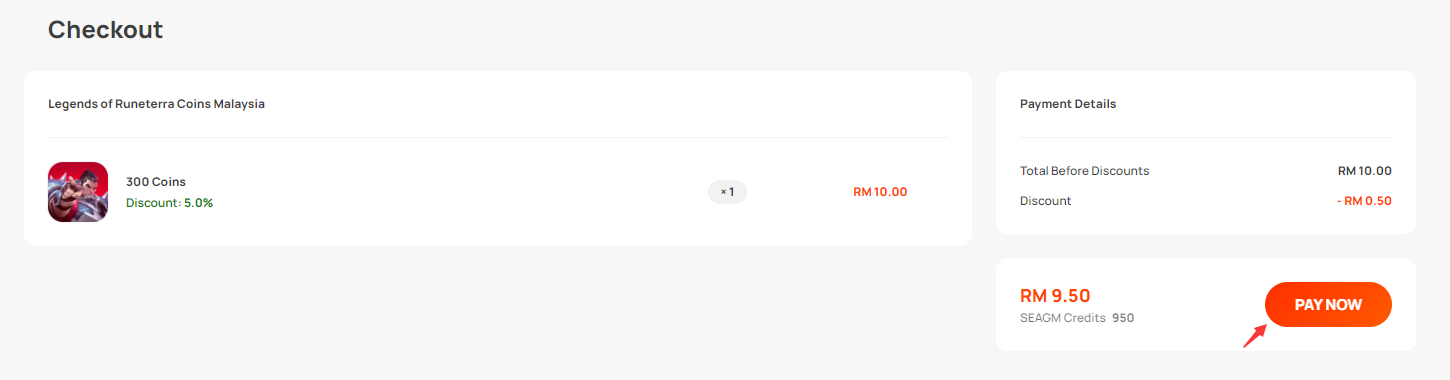Click the Legends of Runeterra Coins Malaysia title
Image resolution: width=1450 pixels, height=380 pixels.
tap(156, 104)
